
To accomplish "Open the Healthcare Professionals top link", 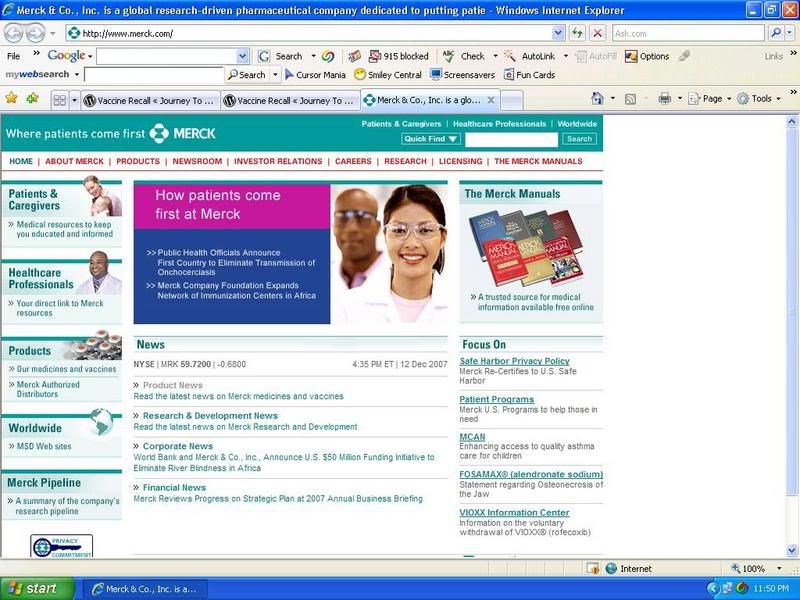I will point(499,124).
